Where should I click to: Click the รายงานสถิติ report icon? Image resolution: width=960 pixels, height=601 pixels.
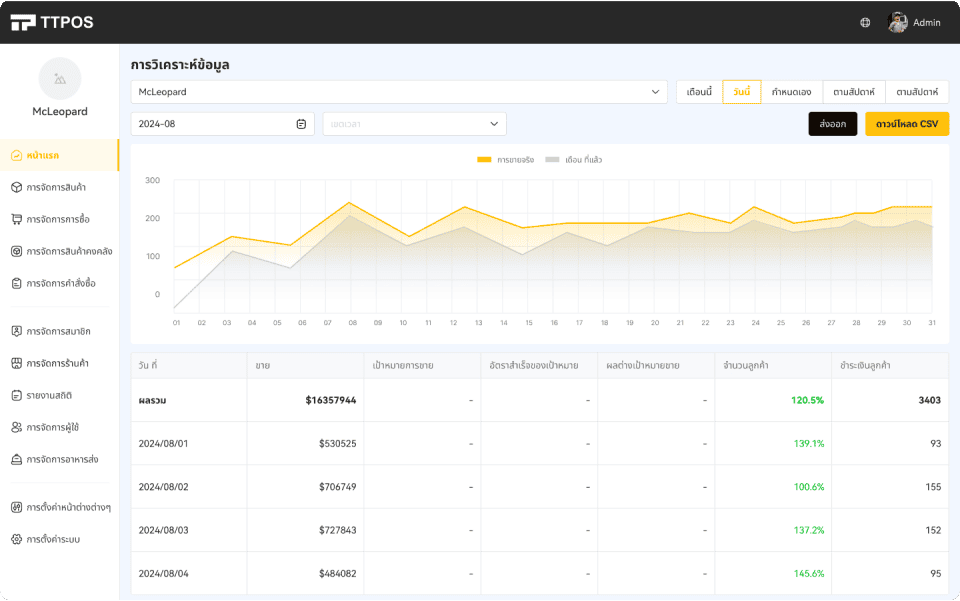click(17, 395)
